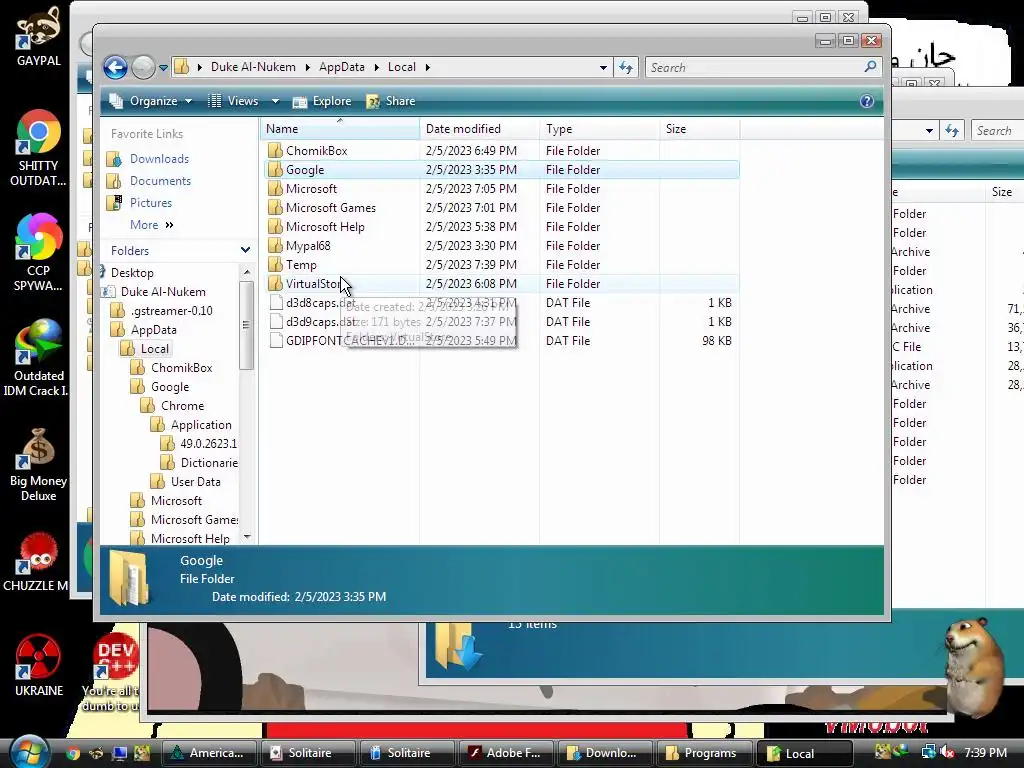This screenshot has width=1024, height=768.
Task: Click the Dev-C++ desktop shortcut
Action: 112,673
